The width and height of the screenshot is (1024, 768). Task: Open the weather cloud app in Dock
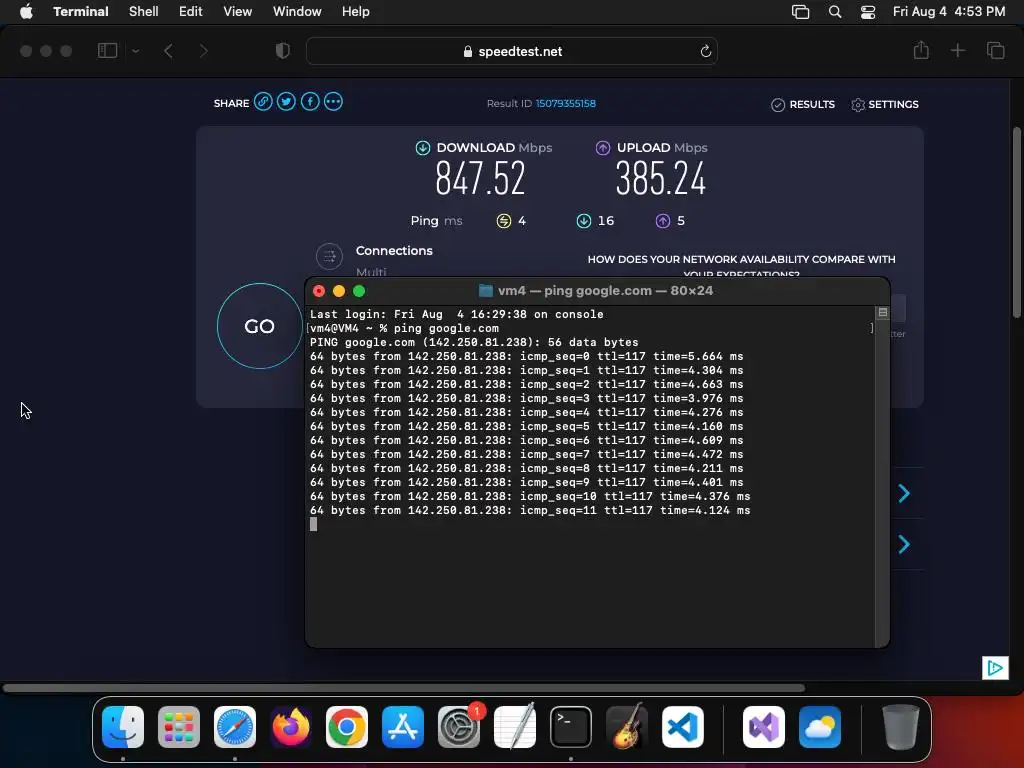(x=820, y=727)
